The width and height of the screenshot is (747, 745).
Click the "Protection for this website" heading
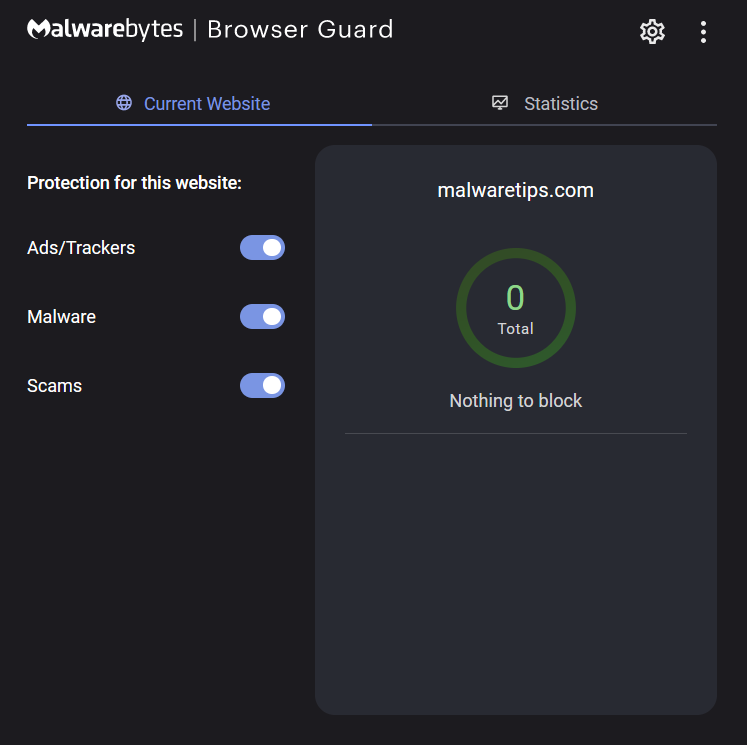[x=135, y=183]
